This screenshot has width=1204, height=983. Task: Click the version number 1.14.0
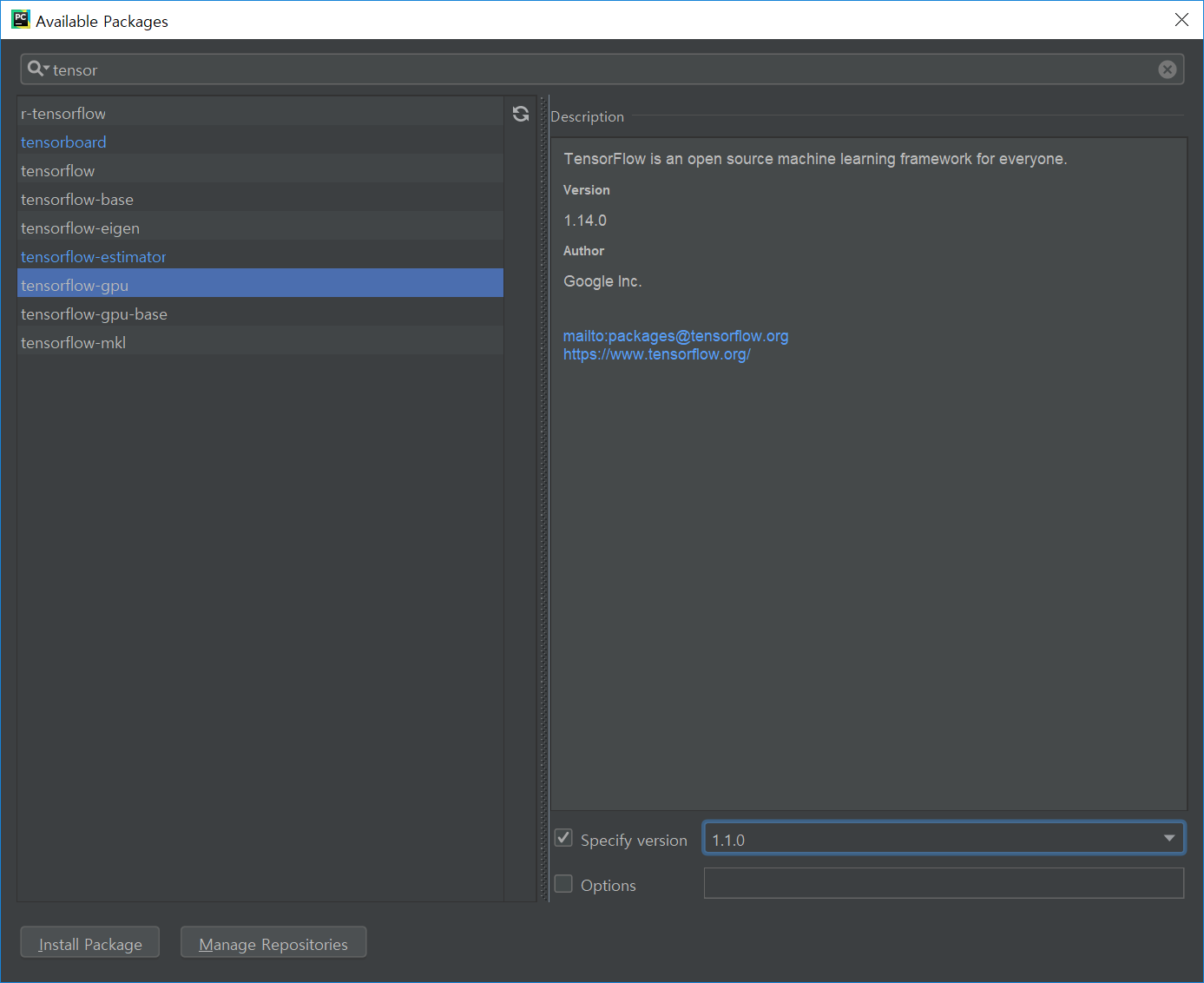[585, 221]
